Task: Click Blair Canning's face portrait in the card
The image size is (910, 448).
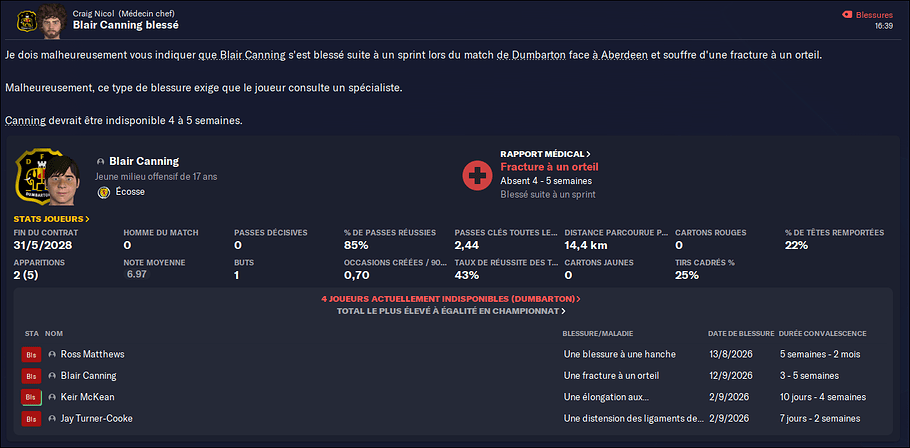Action: pos(63,180)
